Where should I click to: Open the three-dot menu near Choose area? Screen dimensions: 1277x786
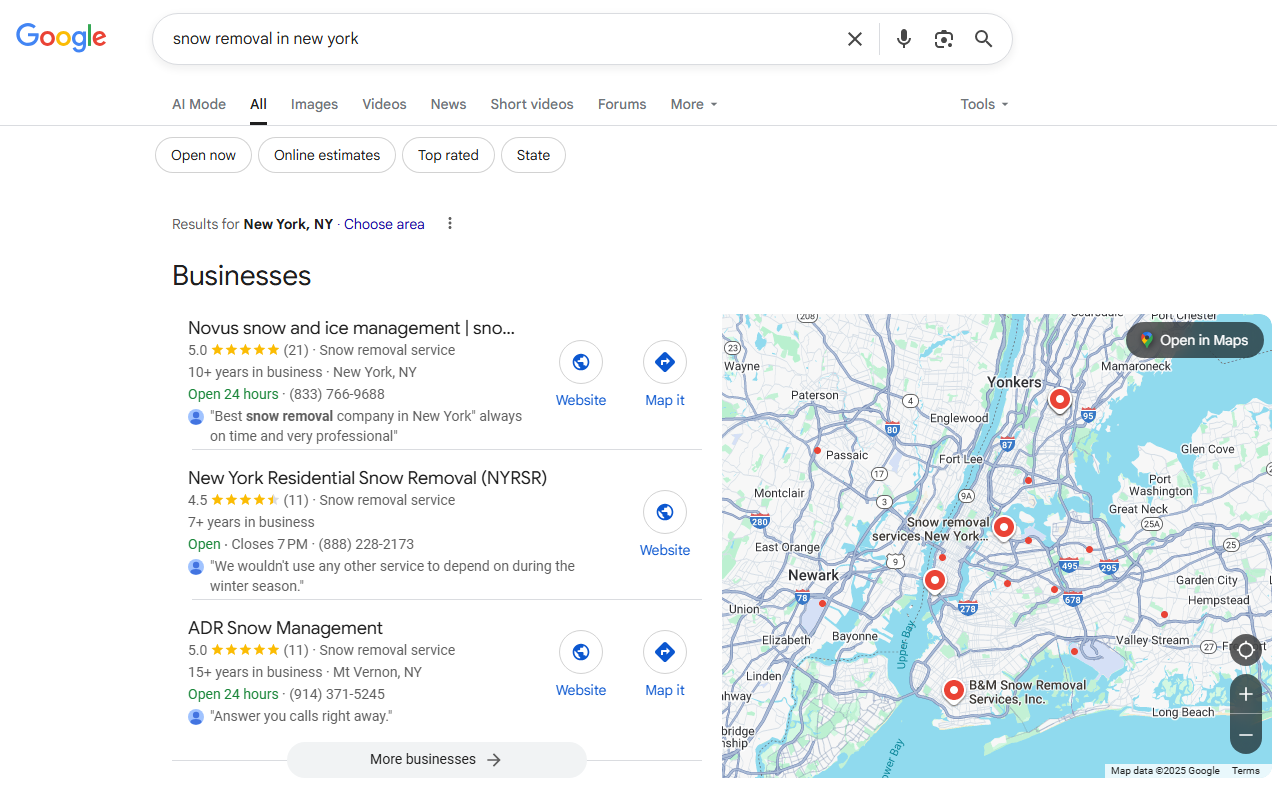pos(450,223)
